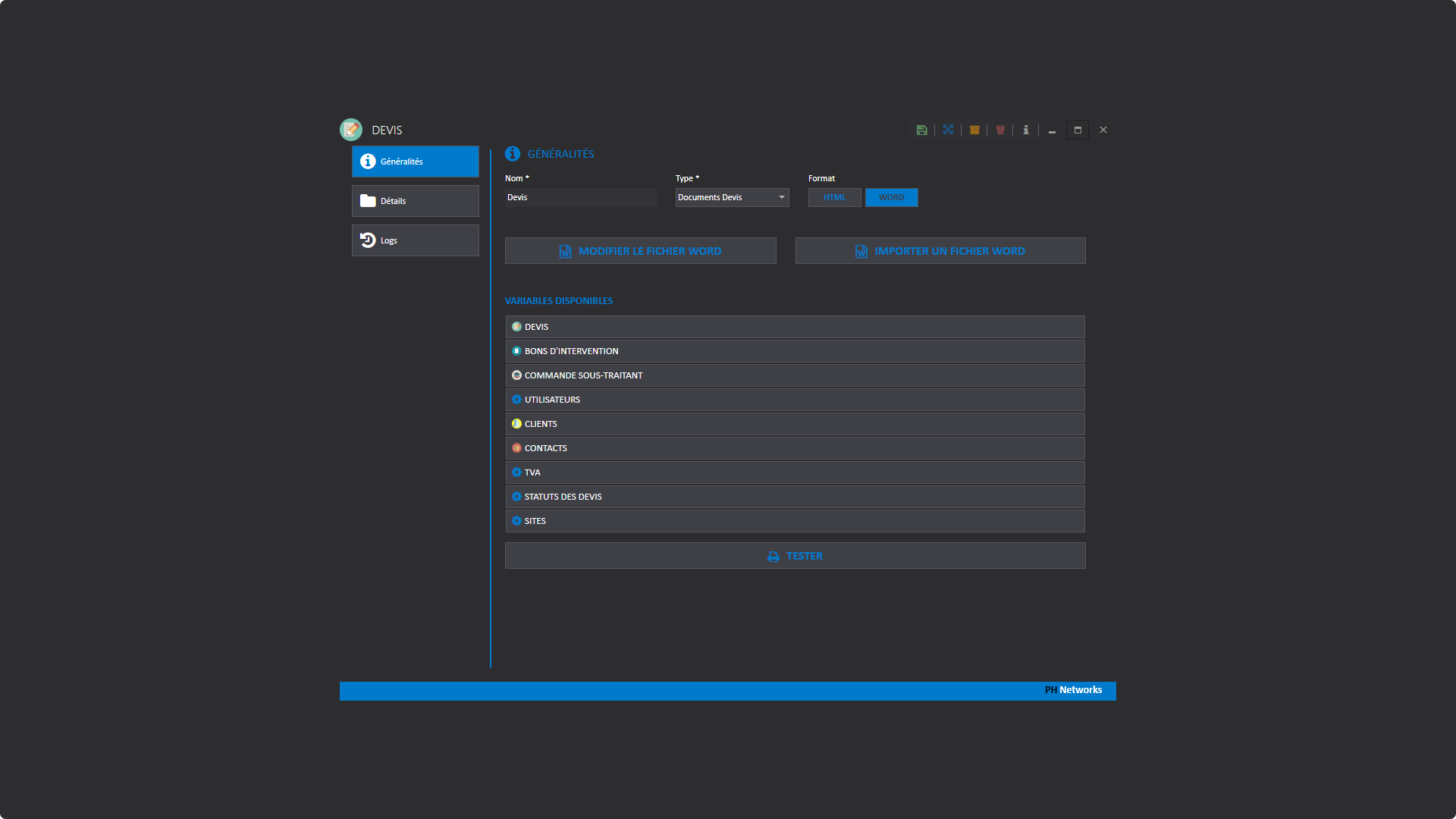The image size is (1456, 819).
Task: Open the Type dropdown showing Documents Devis
Action: [732, 197]
